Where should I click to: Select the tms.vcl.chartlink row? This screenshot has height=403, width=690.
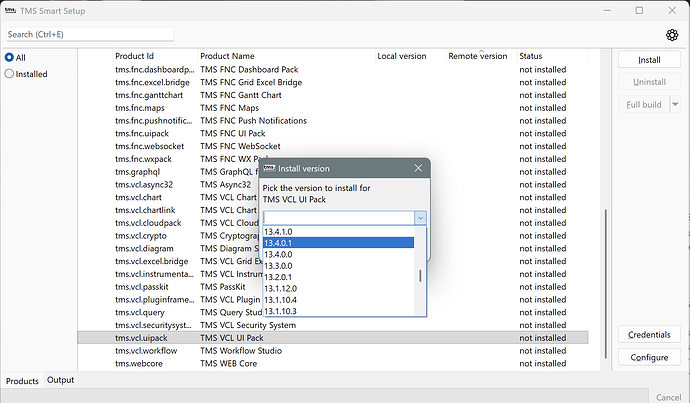(333, 210)
